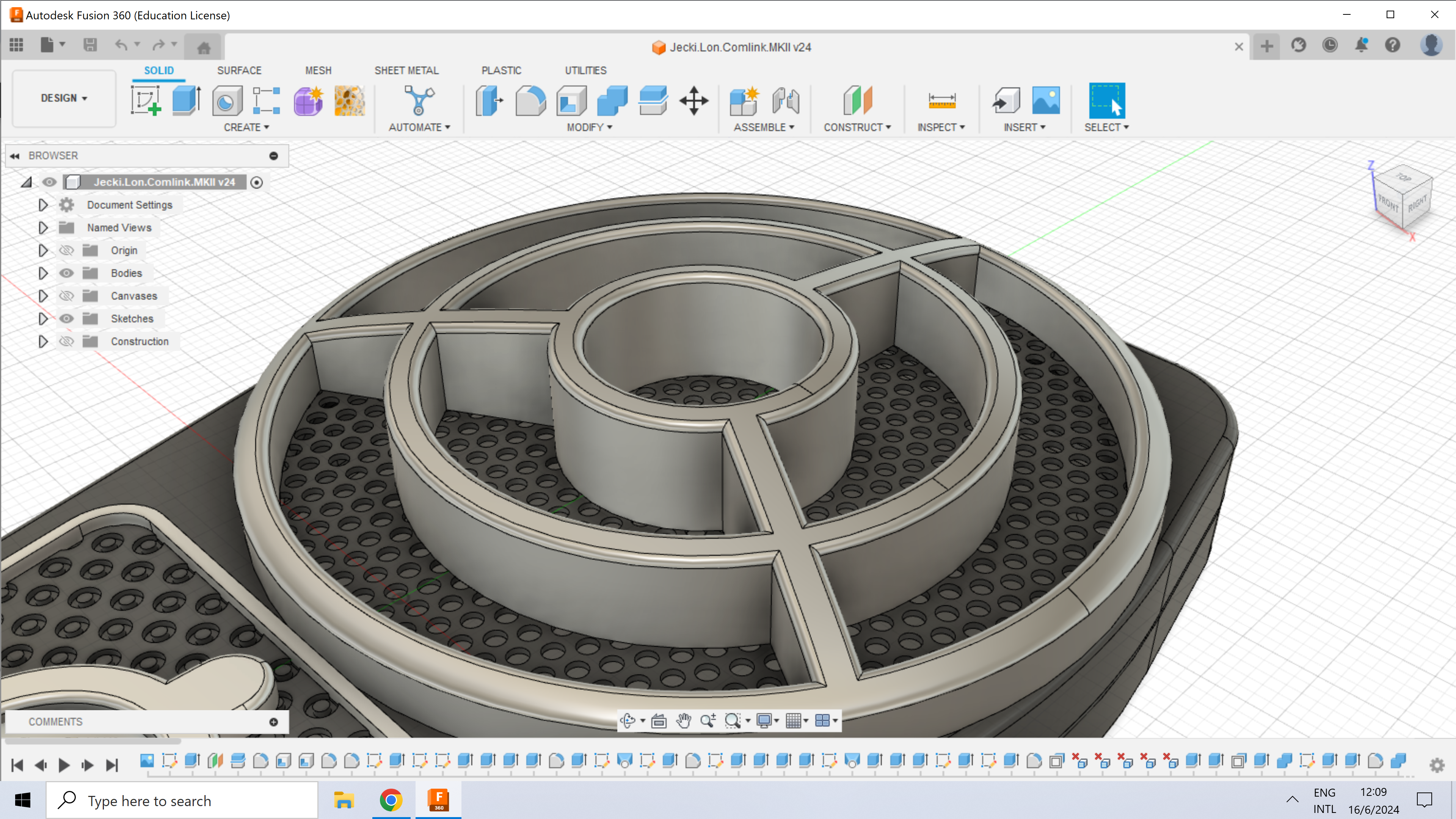Click the Offset Face tool
Image resolution: width=1456 pixels, height=819 pixels.
pyautogui.click(x=653, y=100)
